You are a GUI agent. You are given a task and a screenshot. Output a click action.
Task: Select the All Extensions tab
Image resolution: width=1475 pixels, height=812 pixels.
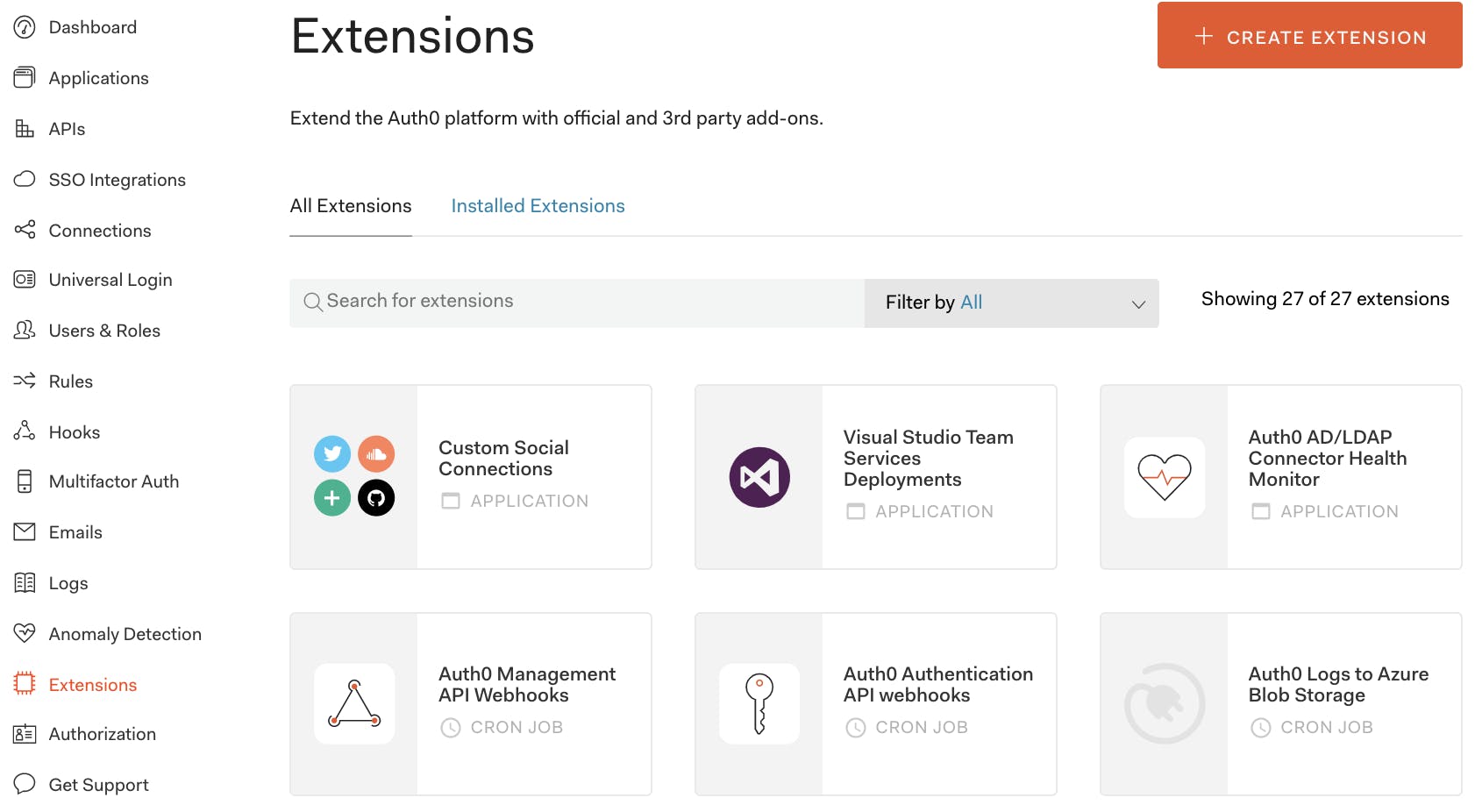351,206
